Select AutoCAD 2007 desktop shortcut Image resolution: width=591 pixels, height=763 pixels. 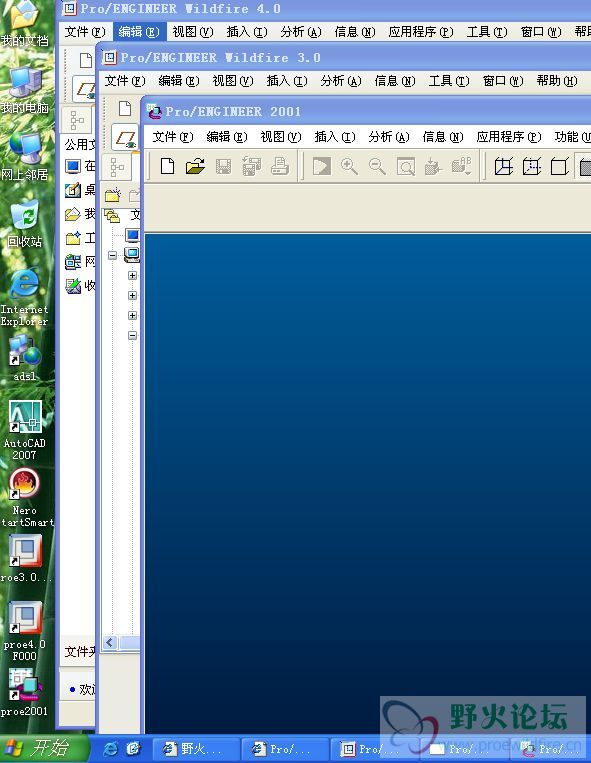click(24, 430)
